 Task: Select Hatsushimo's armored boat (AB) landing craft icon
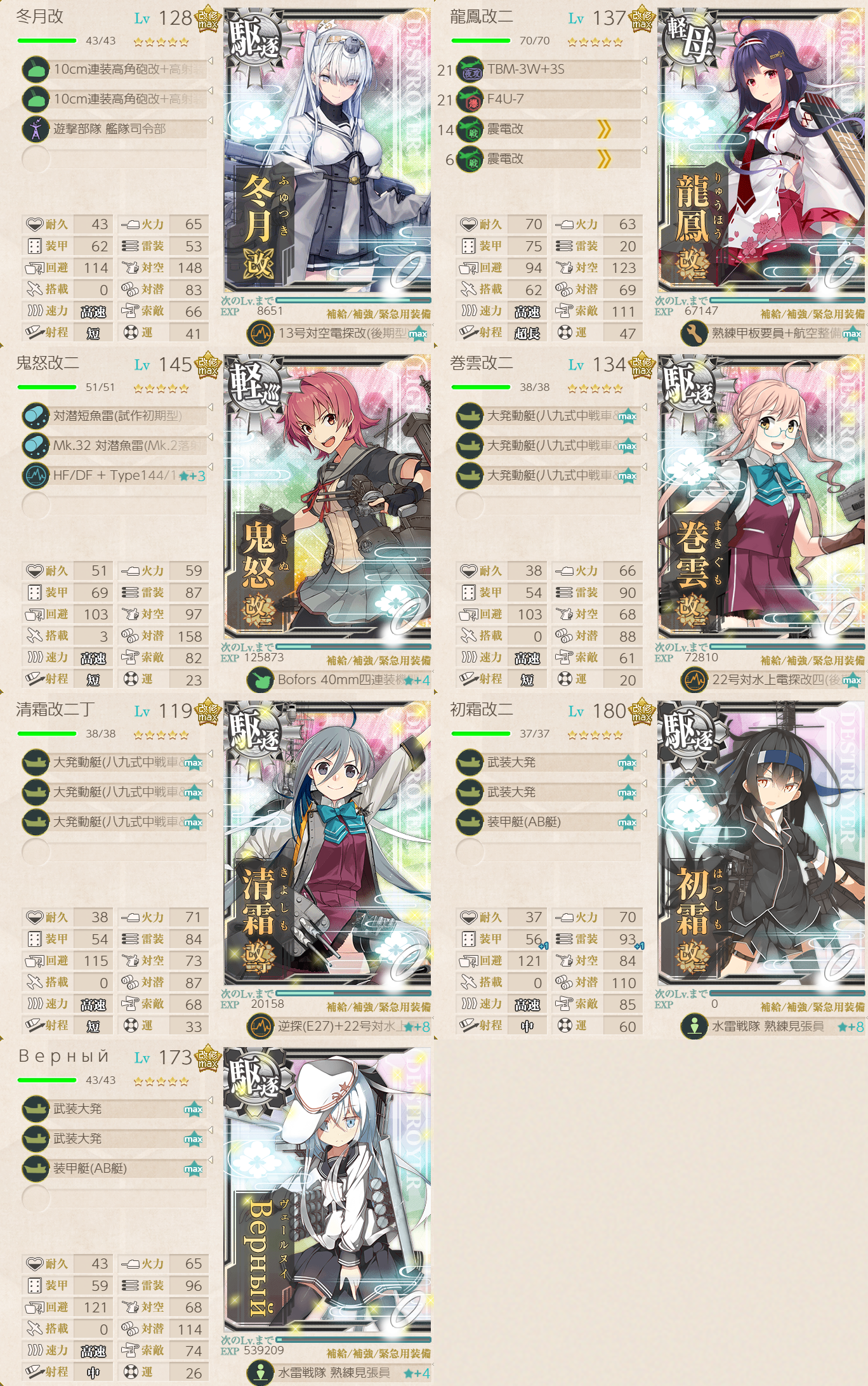click(x=470, y=822)
